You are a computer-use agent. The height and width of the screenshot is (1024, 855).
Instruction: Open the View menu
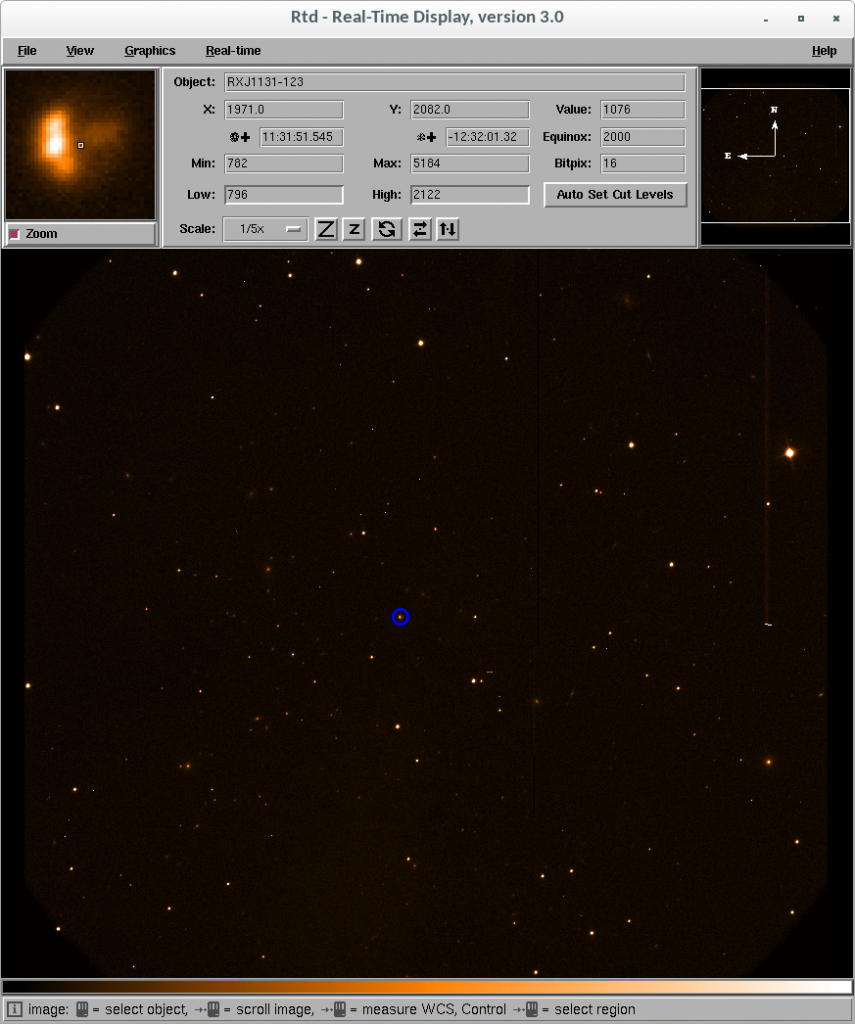pyautogui.click(x=79, y=50)
